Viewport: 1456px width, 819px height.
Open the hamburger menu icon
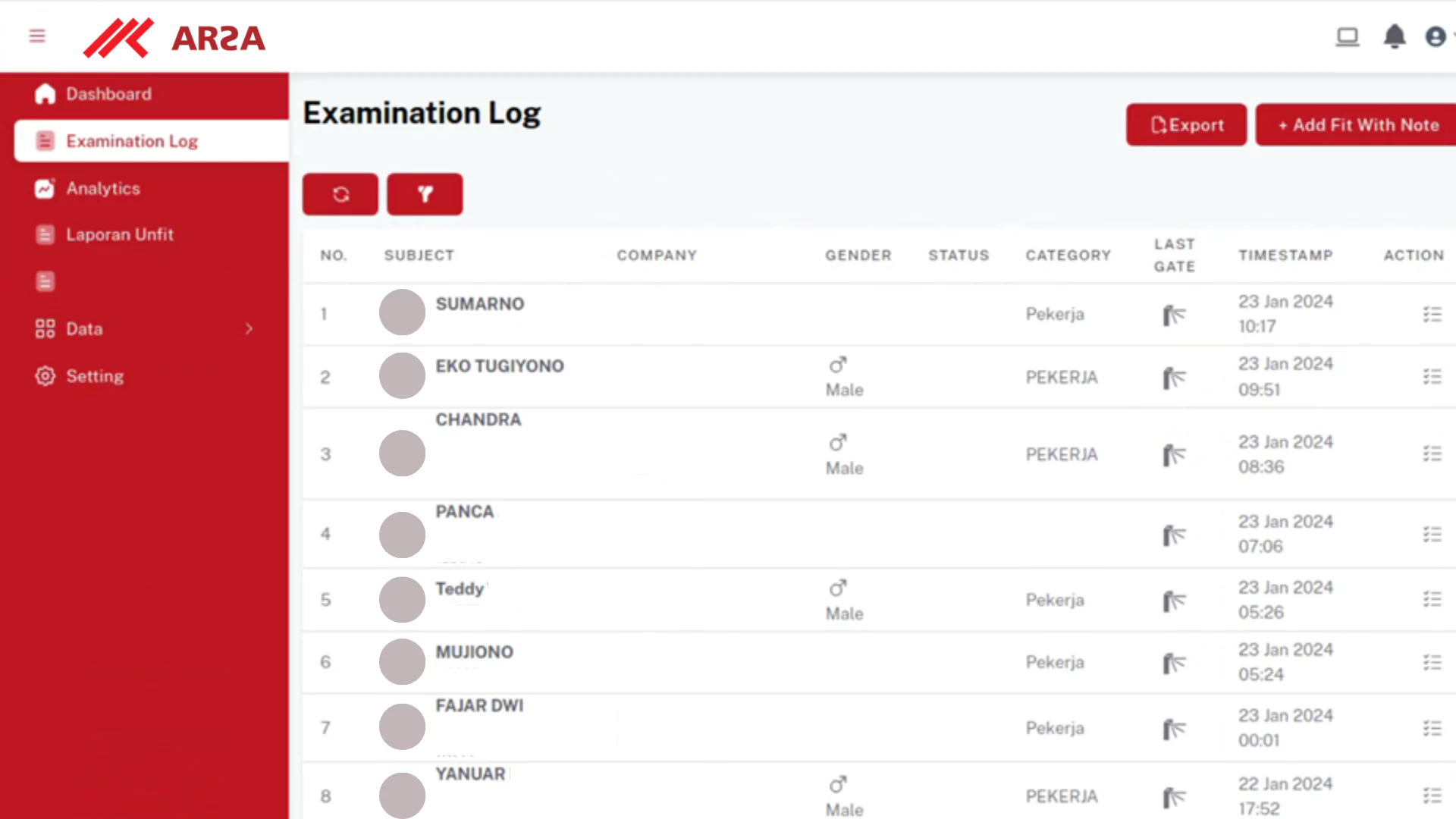37,36
